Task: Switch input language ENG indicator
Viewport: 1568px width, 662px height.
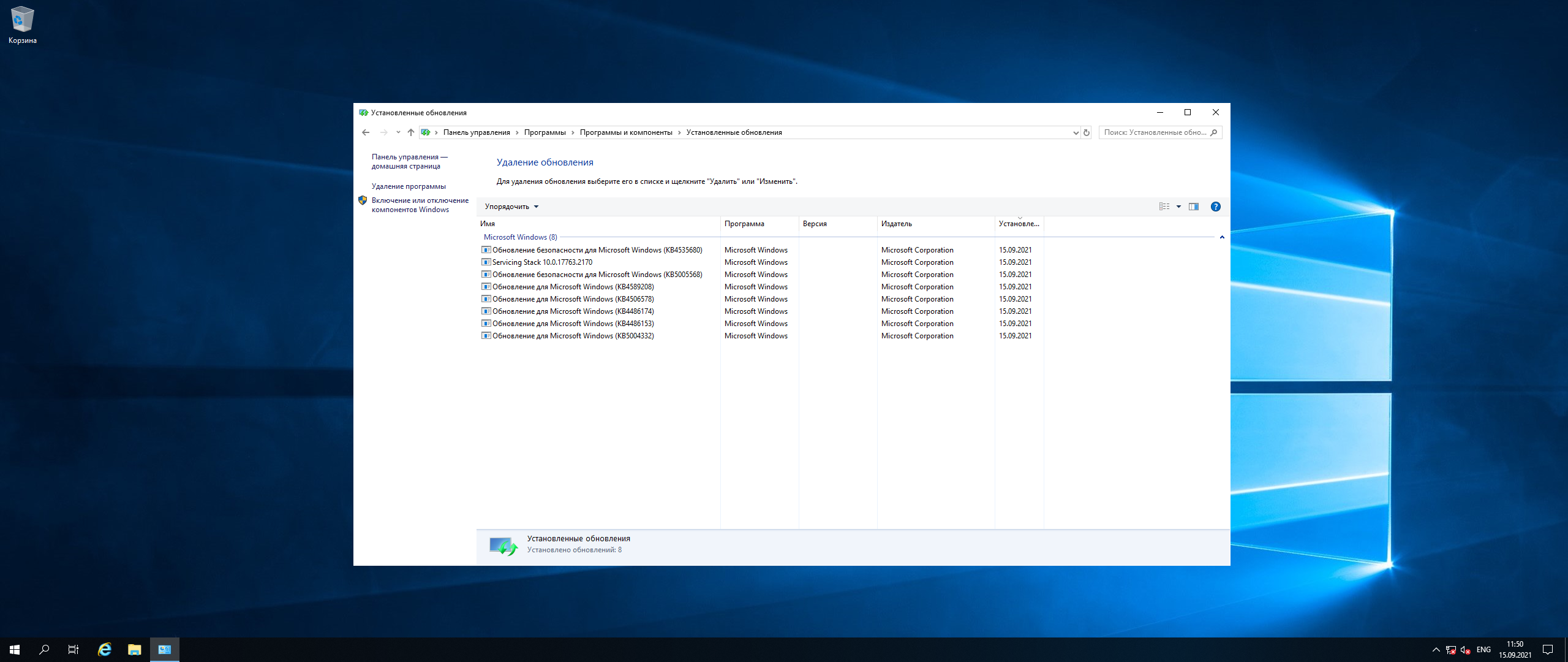Action: point(1483,650)
